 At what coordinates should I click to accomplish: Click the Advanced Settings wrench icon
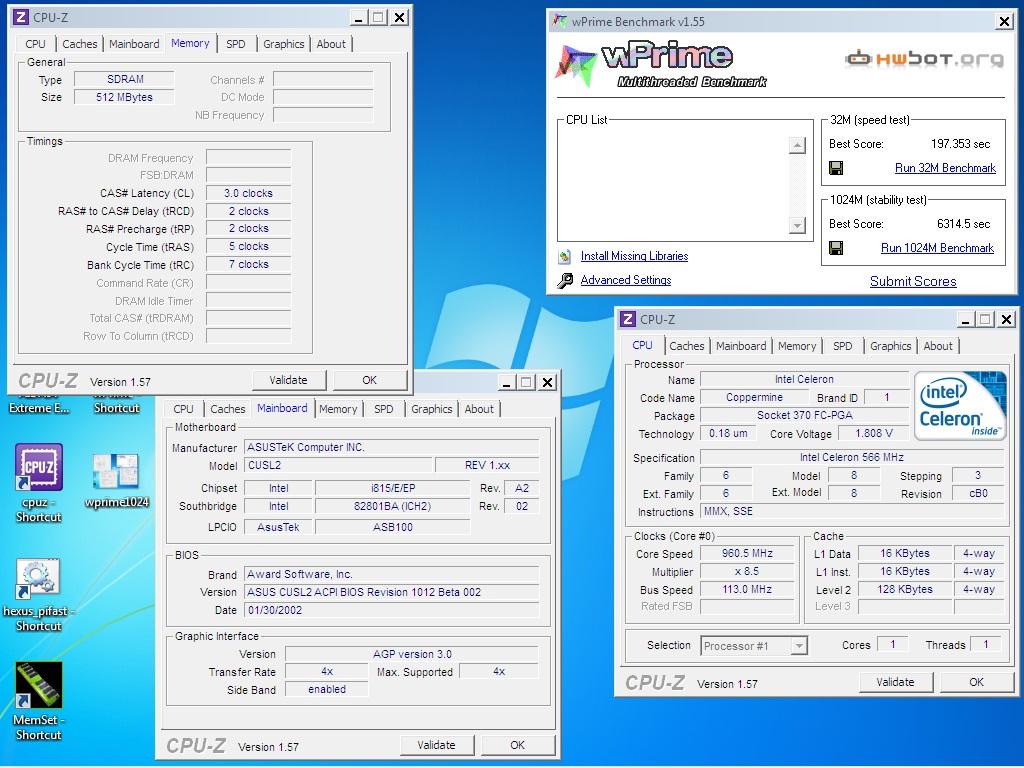click(565, 281)
